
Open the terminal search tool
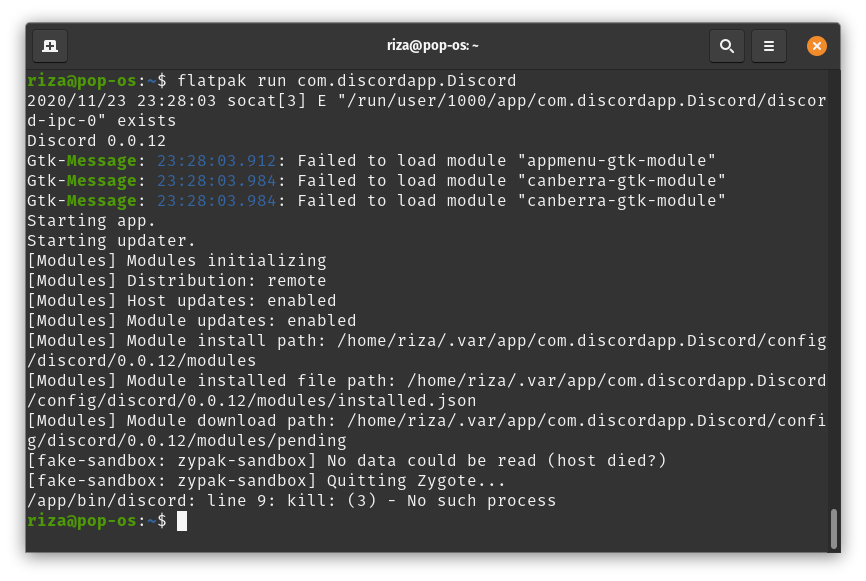727,46
